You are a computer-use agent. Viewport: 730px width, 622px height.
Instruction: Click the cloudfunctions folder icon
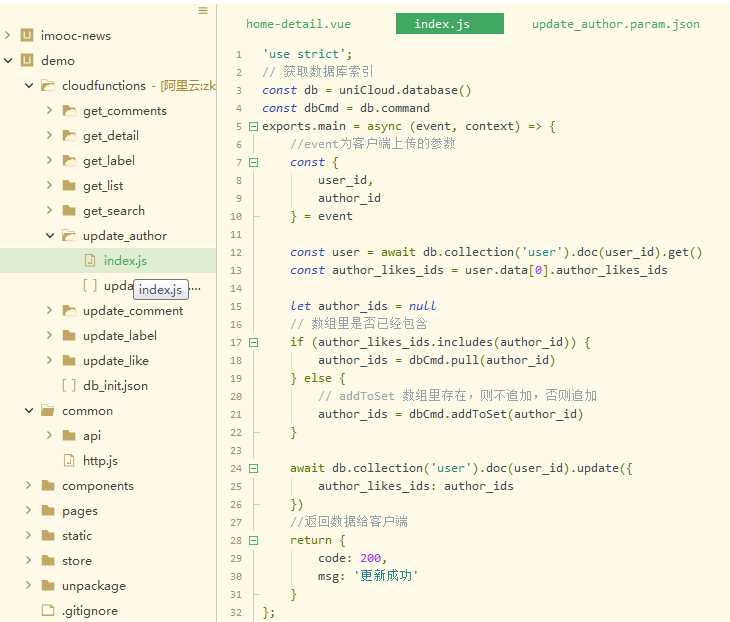(48, 85)
